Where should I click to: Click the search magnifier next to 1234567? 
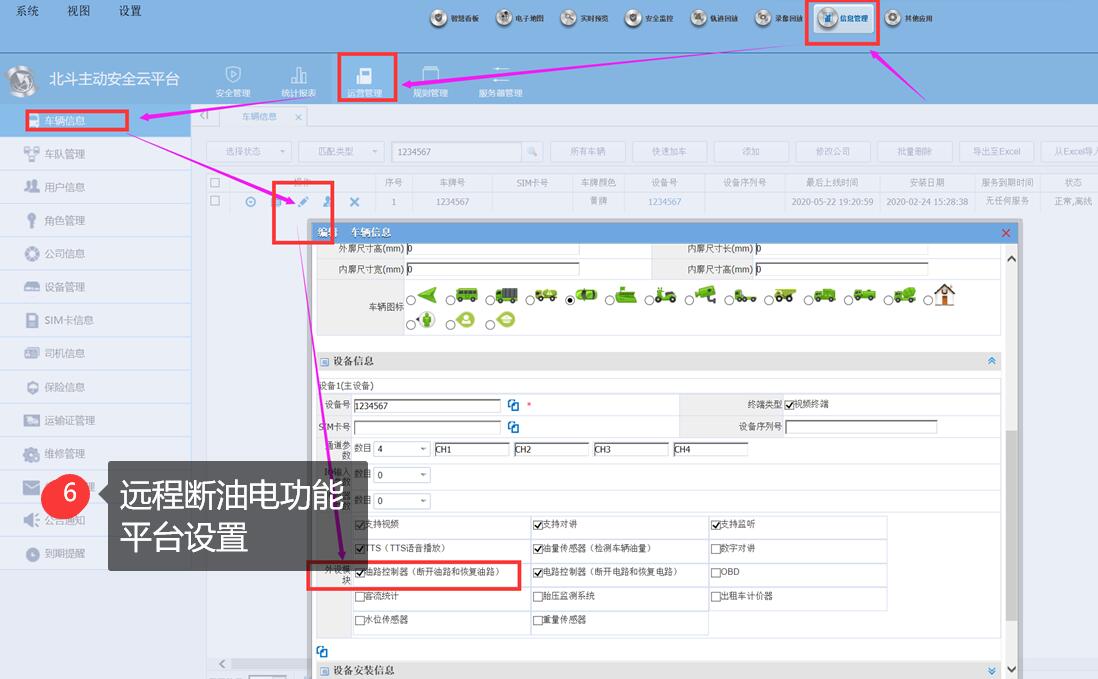(532, 151)
